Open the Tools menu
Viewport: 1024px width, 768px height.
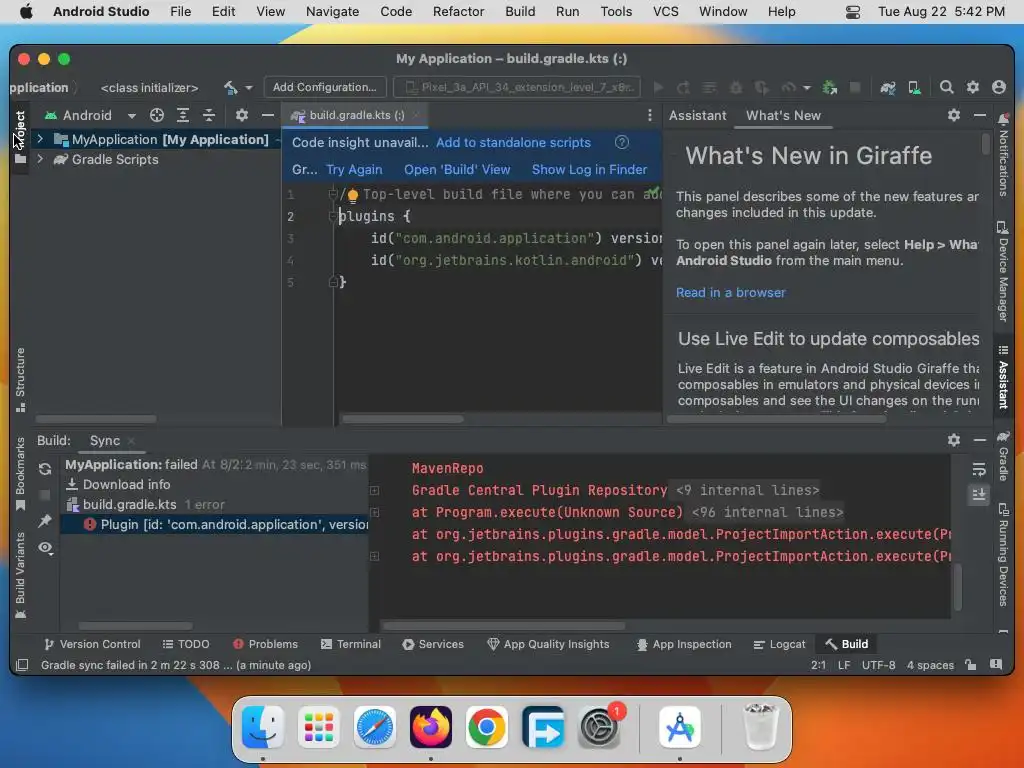(x=616, y=12)
